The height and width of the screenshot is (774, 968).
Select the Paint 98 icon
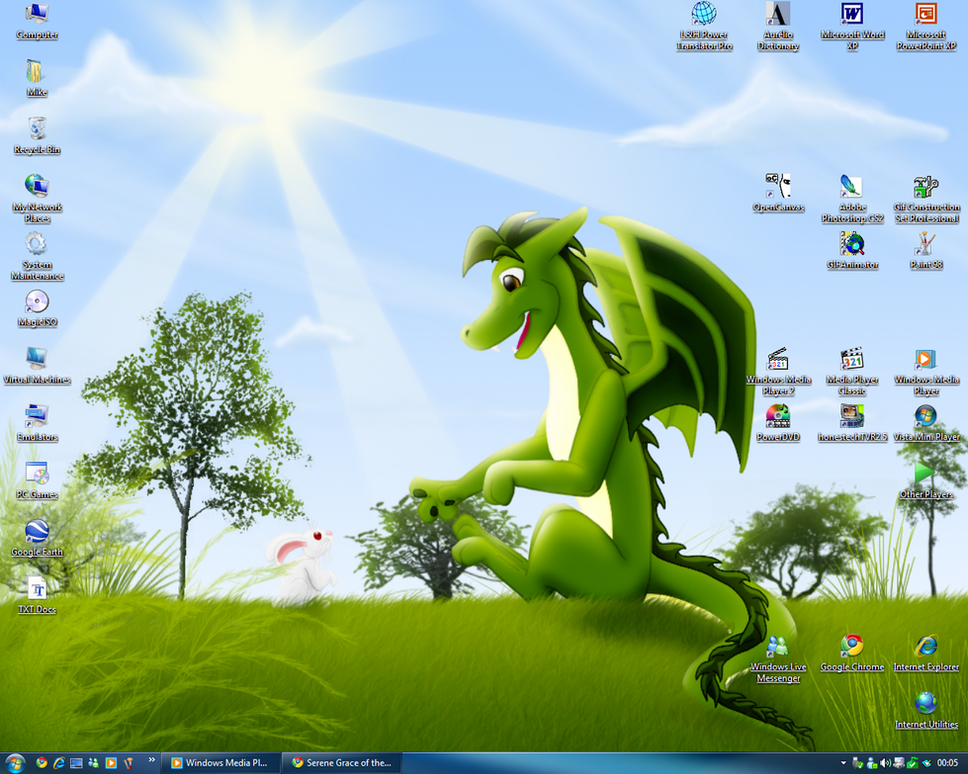coord(926,251)
